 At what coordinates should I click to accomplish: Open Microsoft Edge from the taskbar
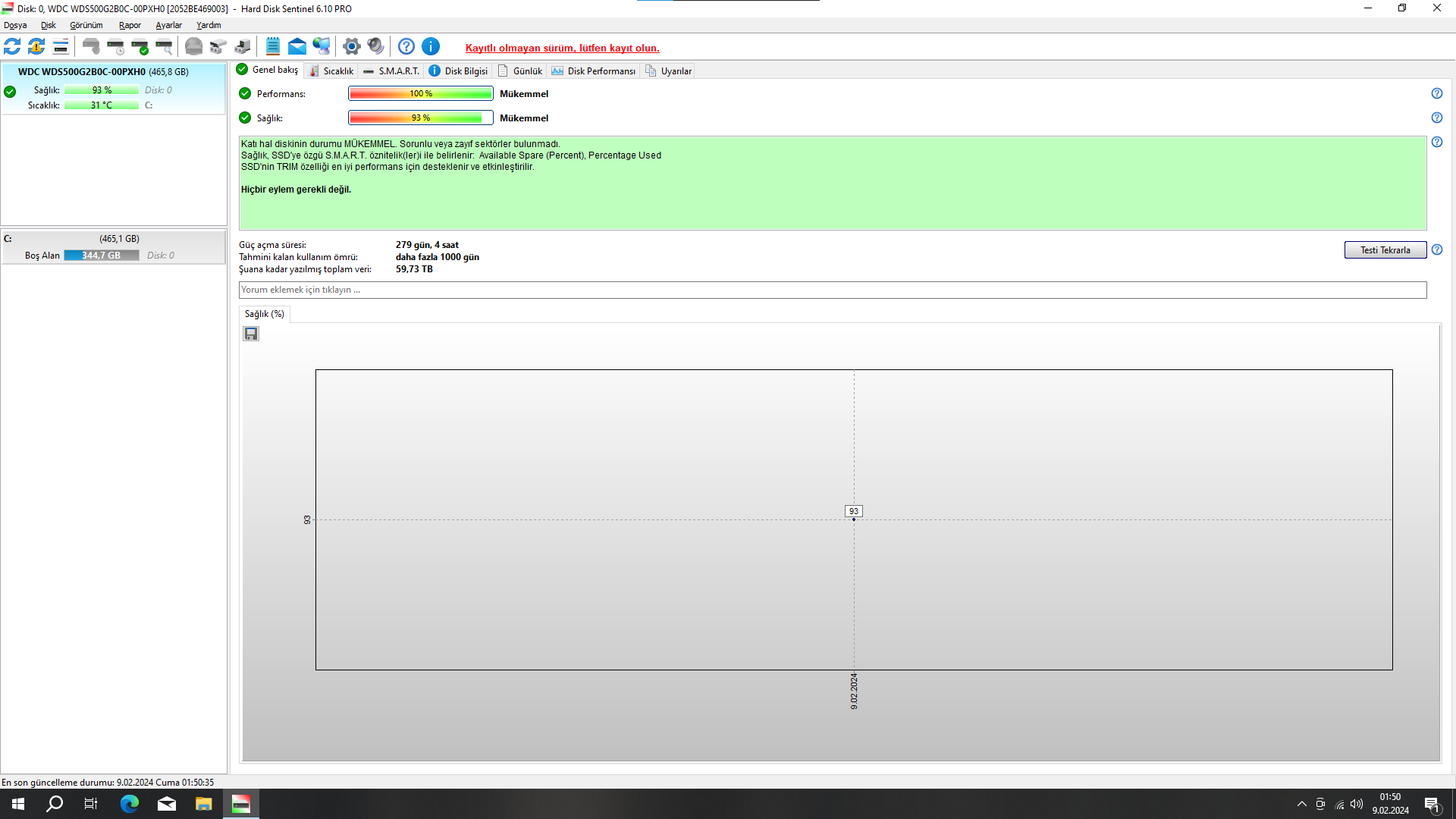[x=130, y=804]
